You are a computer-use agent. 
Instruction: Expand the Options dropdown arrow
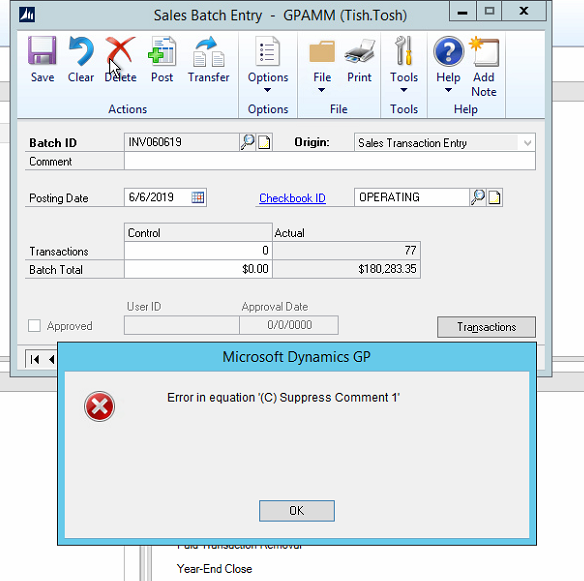coord(267,90)
